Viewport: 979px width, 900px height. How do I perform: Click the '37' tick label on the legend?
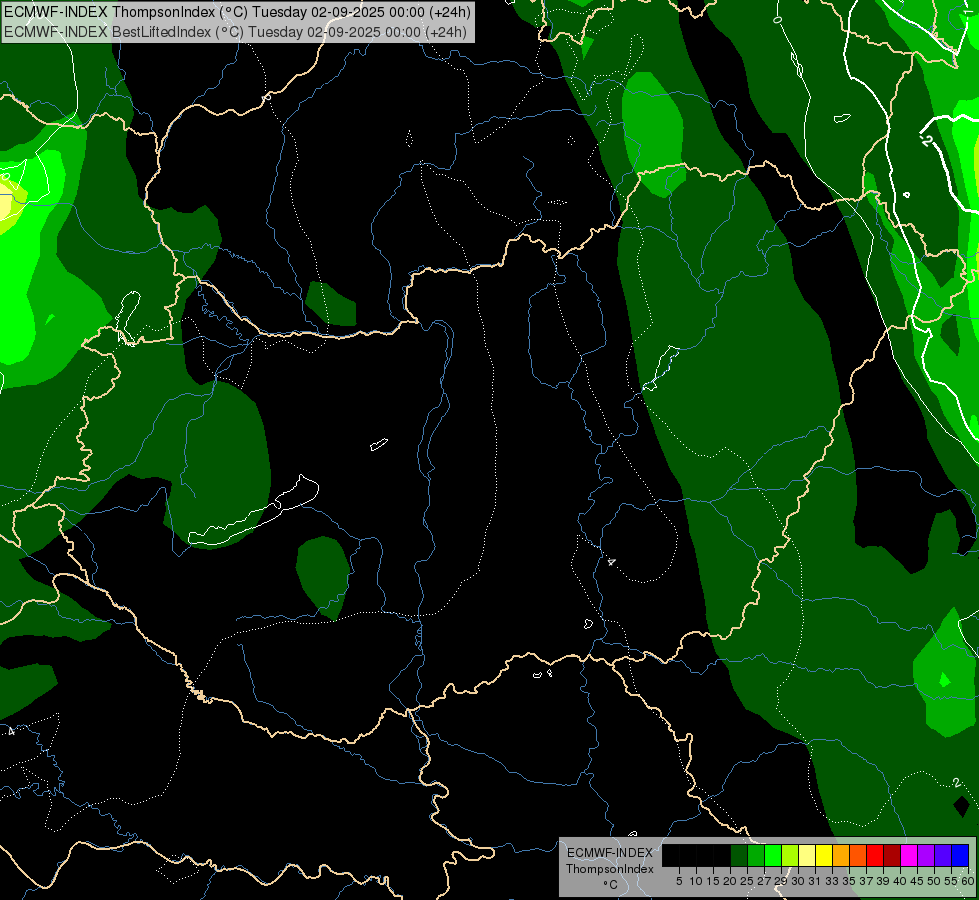coord(867,881)
